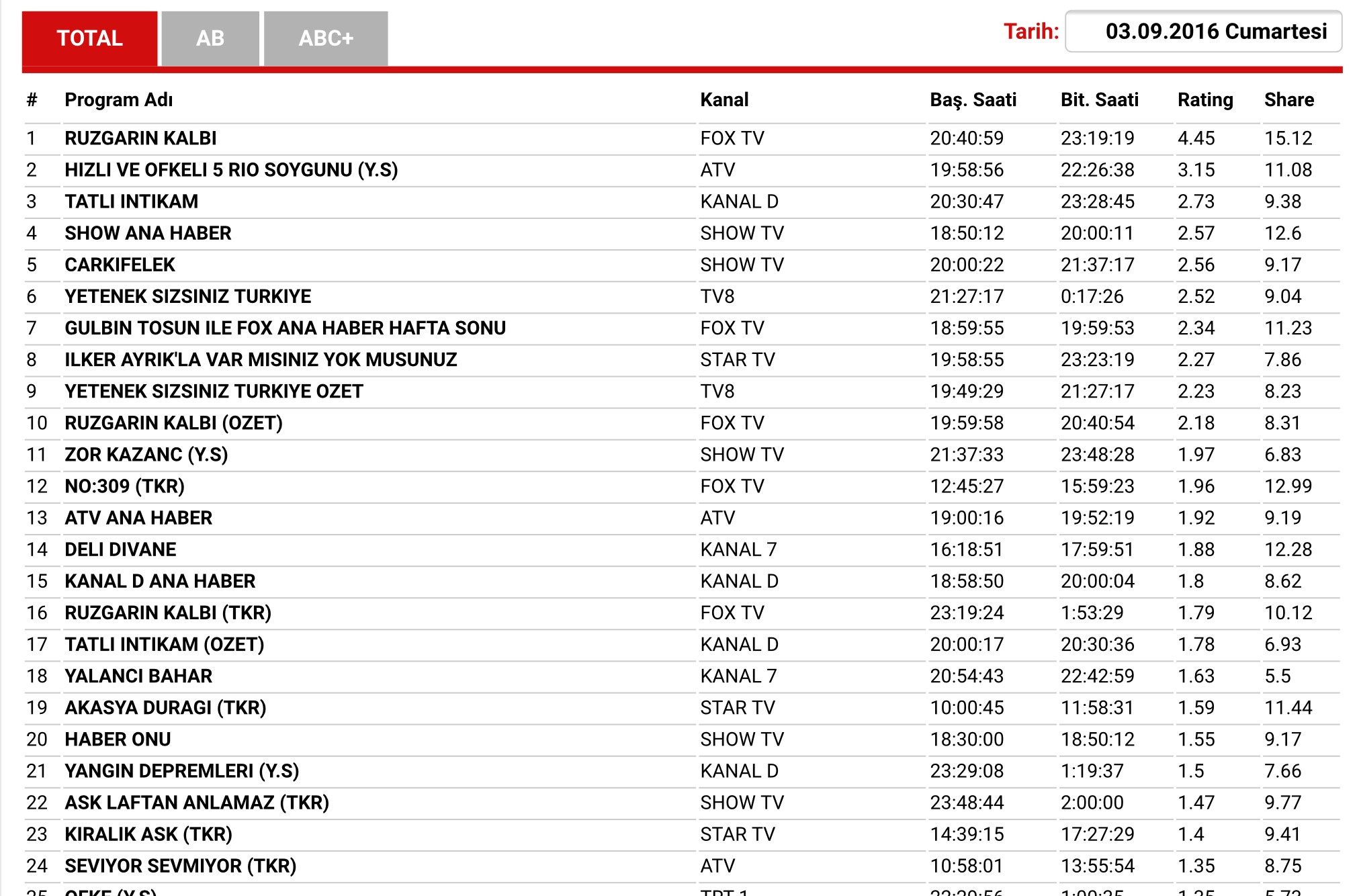Image resolution: width=1359 pixels, height=896 pixels.
Task: Click the Program Adı column header
Action: pos(119,100)
